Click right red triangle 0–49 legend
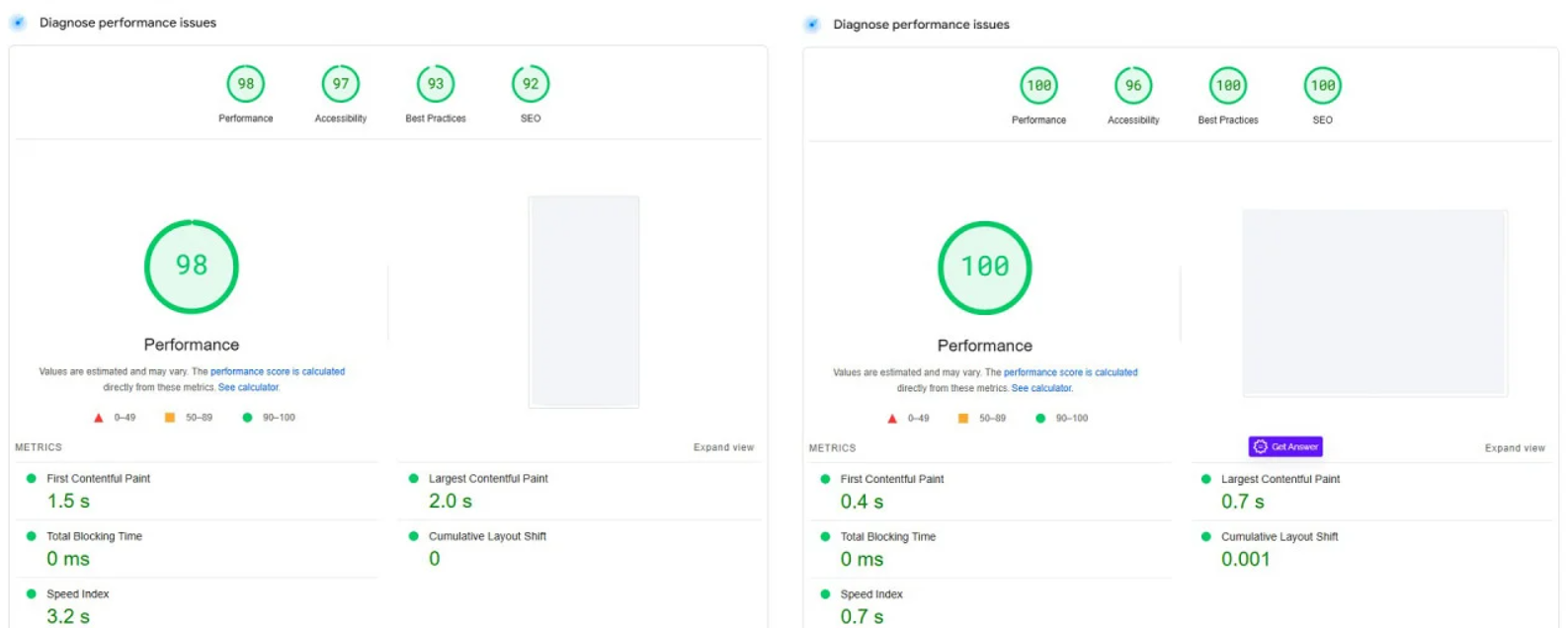Screen dimensions: 1568x628 pyautogui.click(x=908, y=419)
